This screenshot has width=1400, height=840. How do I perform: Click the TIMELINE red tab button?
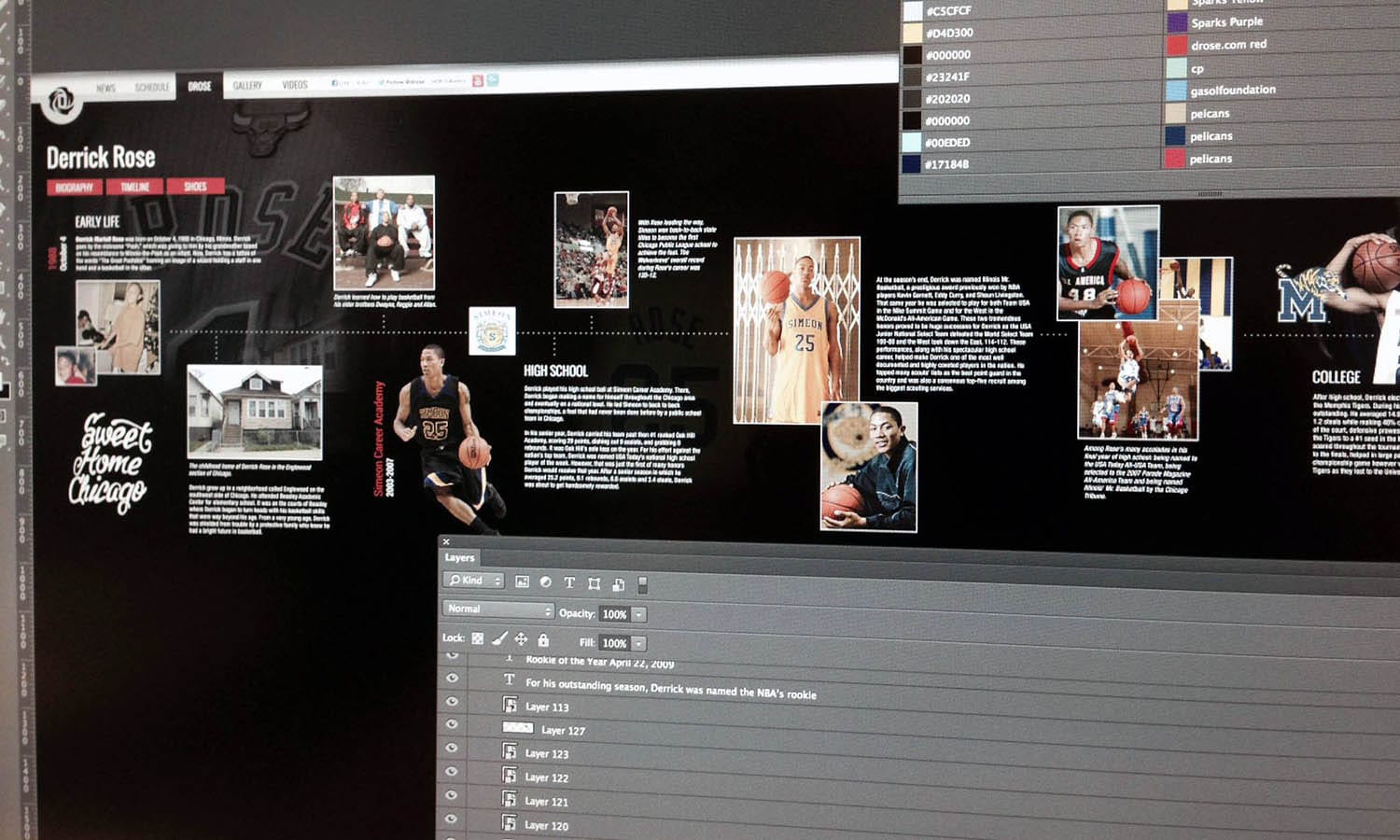point(134,187)
